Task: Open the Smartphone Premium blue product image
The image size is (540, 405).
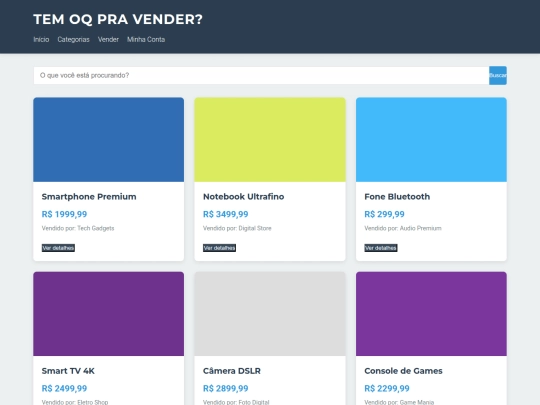Action: [108, 139]
